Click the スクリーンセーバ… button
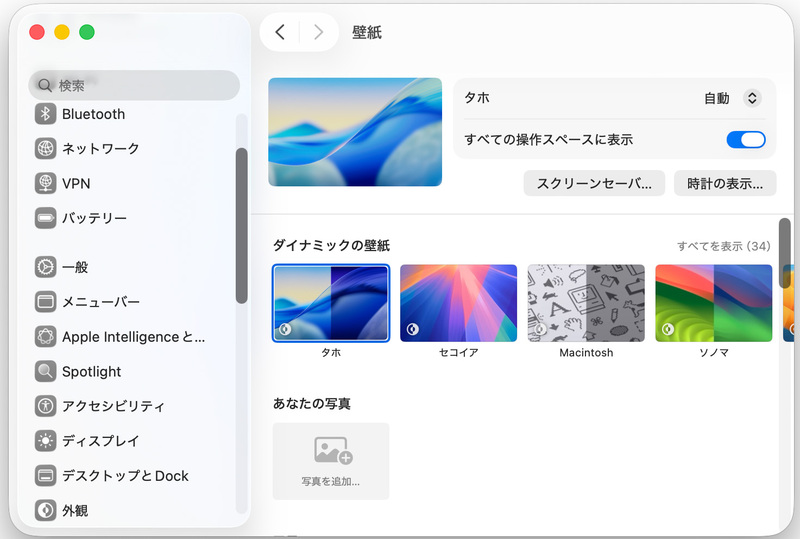This screenshot has height=539, width=800. click(594, 183)
